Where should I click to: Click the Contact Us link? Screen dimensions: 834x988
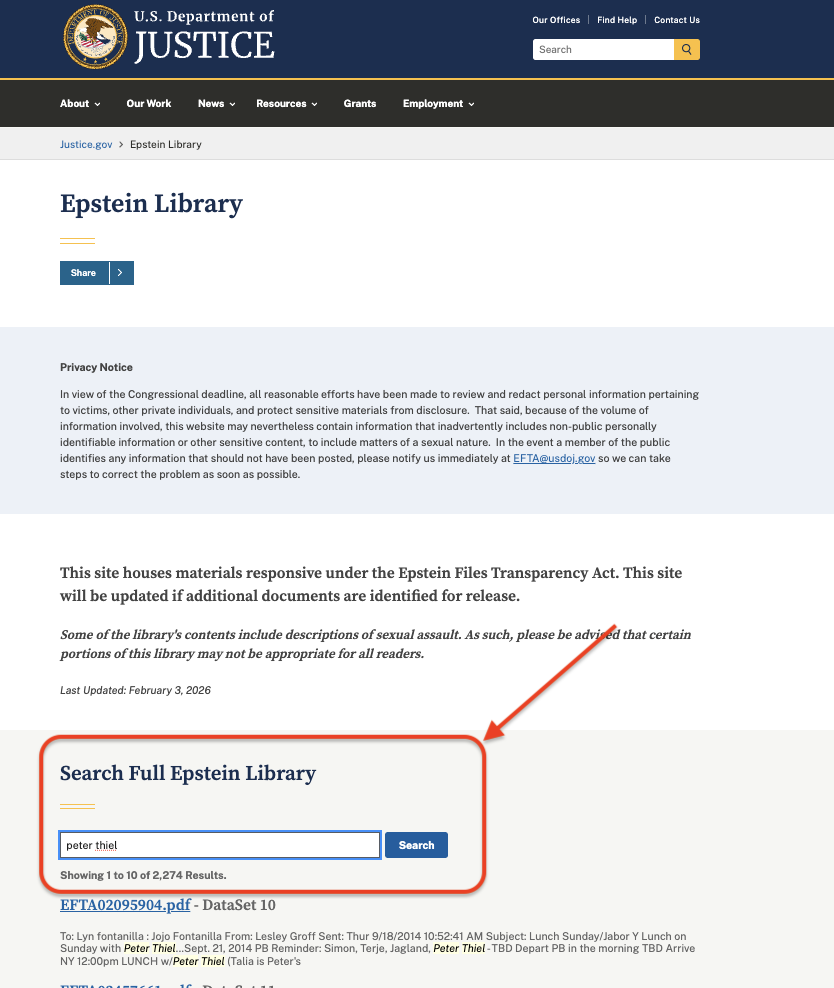(x=677, y=20)
